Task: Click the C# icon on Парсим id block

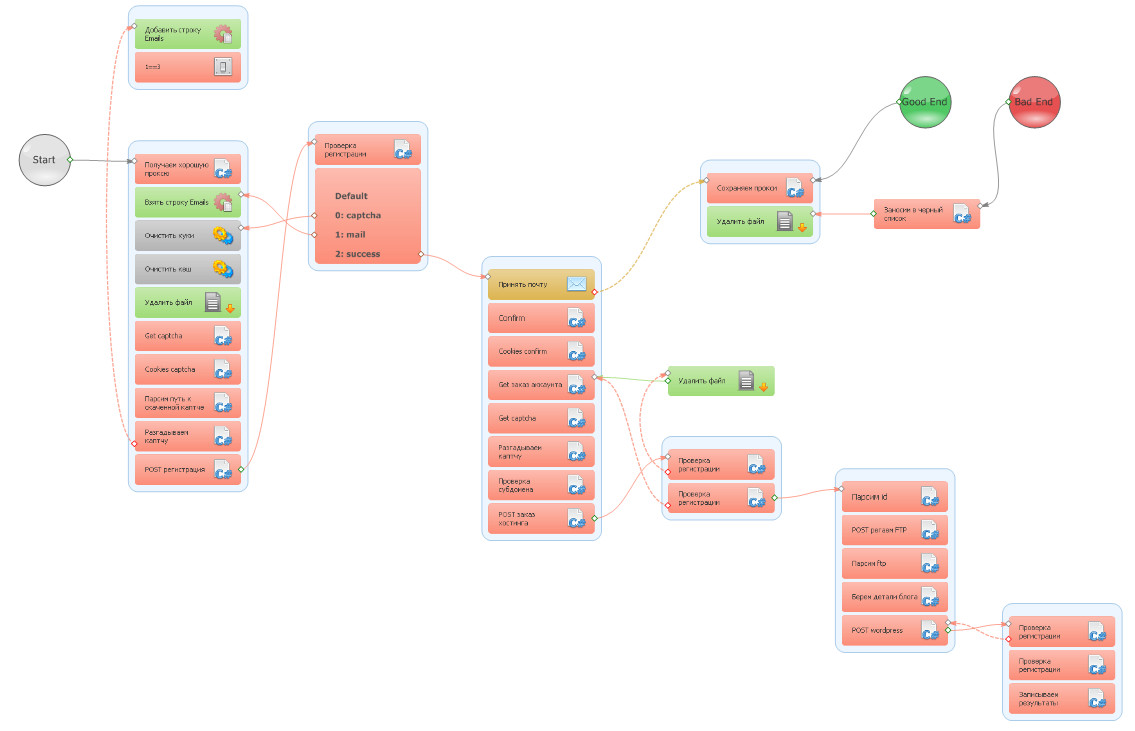Action: point(930,497)
